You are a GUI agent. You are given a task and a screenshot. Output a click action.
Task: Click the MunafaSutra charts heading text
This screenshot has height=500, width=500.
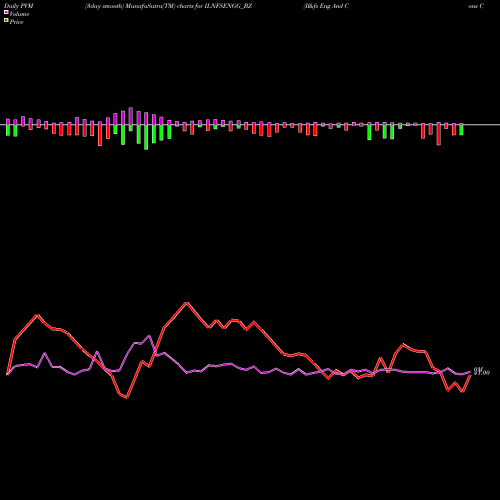tap(168, 6)
